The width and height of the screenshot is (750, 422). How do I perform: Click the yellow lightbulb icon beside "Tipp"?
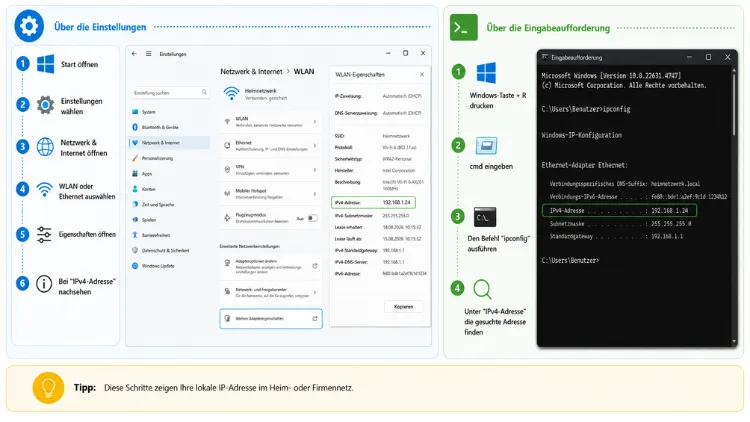pos(48,388)
